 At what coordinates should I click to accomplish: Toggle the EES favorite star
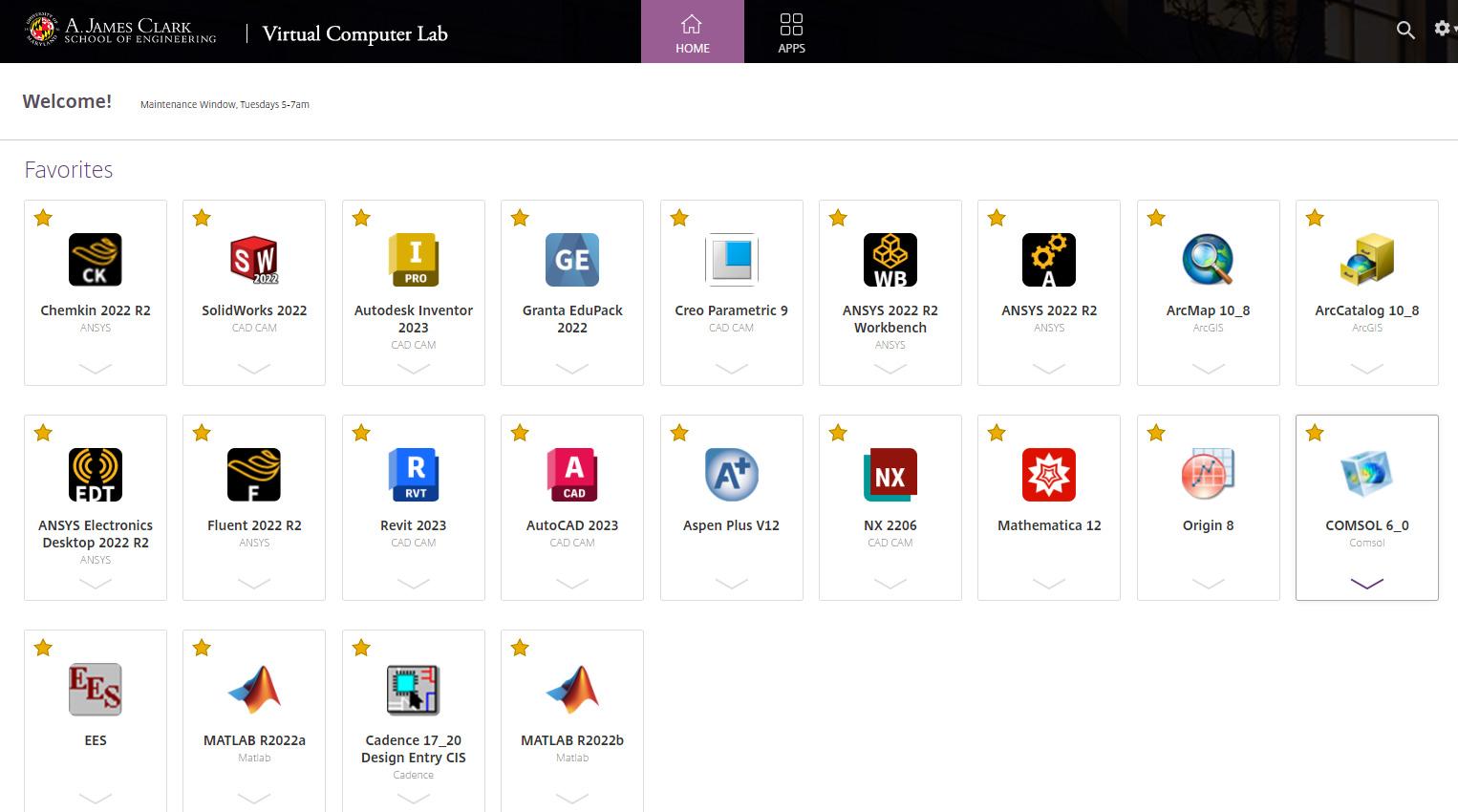click(43, 648)
